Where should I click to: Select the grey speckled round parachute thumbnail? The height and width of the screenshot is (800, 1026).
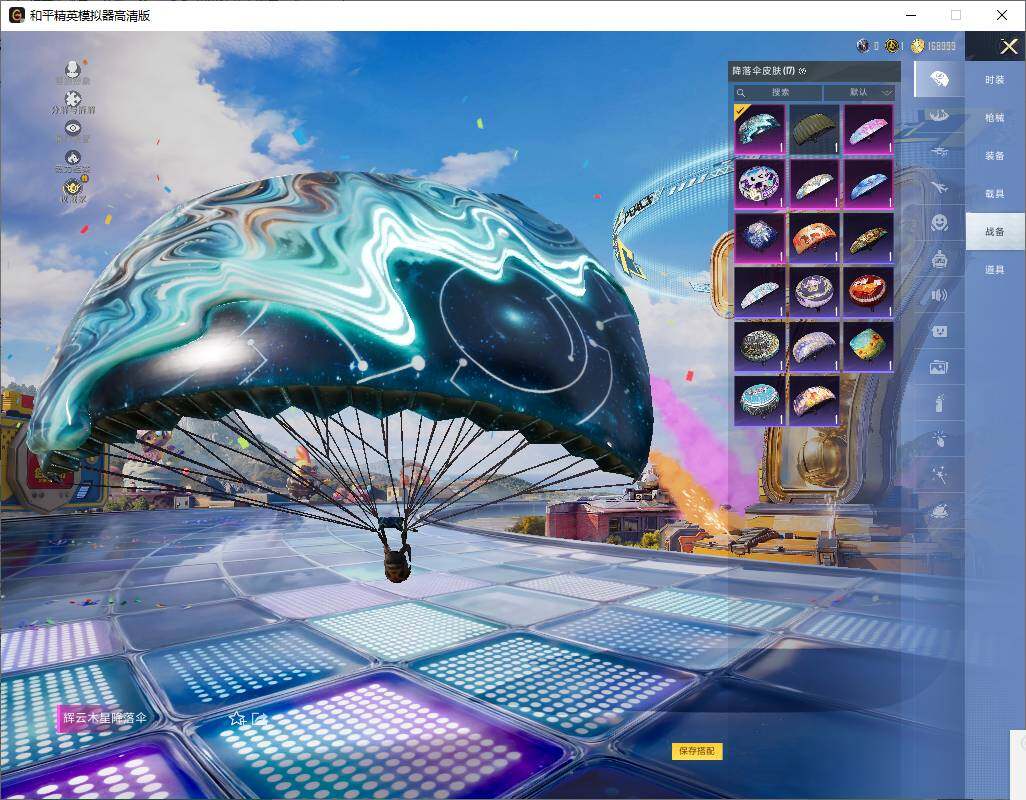760,346
